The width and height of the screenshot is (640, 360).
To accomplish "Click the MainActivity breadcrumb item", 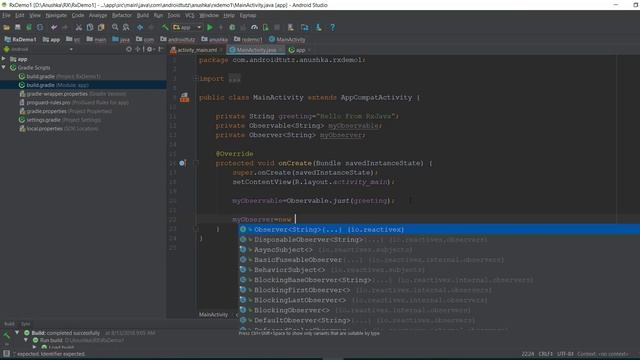I will pos(287,40).
